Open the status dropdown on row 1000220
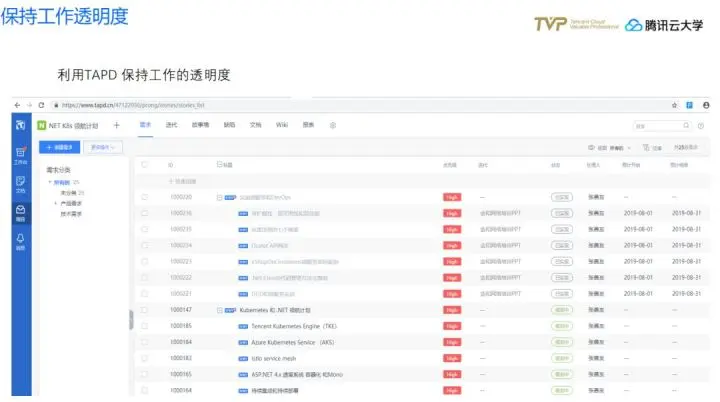Screen dimensions: 720x402 tap(562, 197)
